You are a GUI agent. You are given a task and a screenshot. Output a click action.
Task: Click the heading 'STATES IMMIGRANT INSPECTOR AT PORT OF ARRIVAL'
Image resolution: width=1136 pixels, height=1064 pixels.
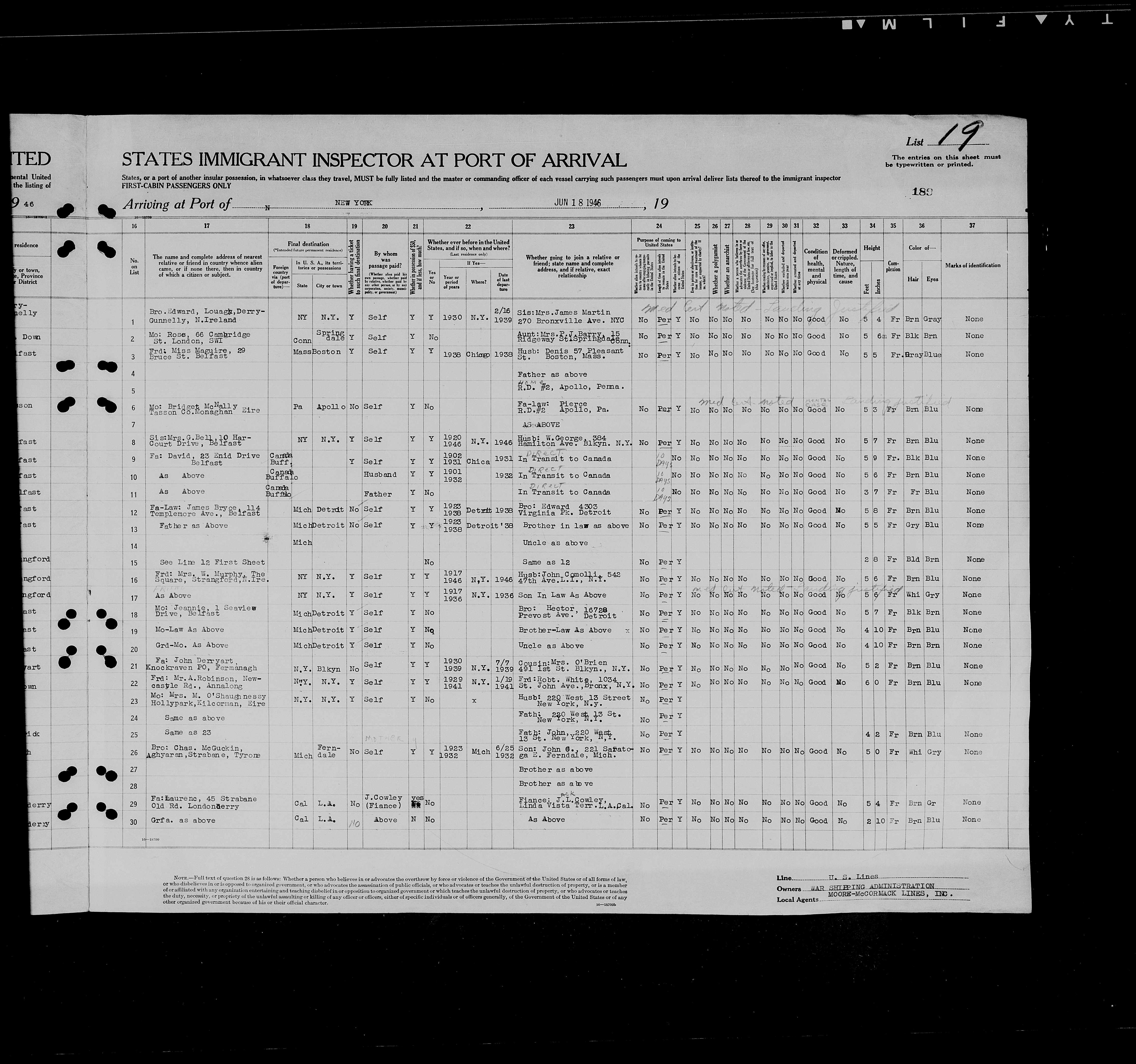(x=374, y=160)
